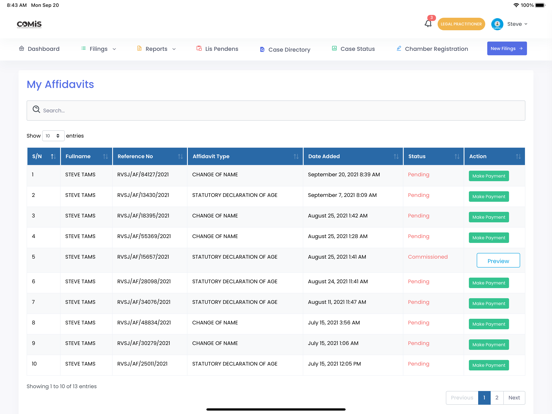Screen dimensions: 552x414
Task: Click the user avatar icon
Action: tap(497, 24)
